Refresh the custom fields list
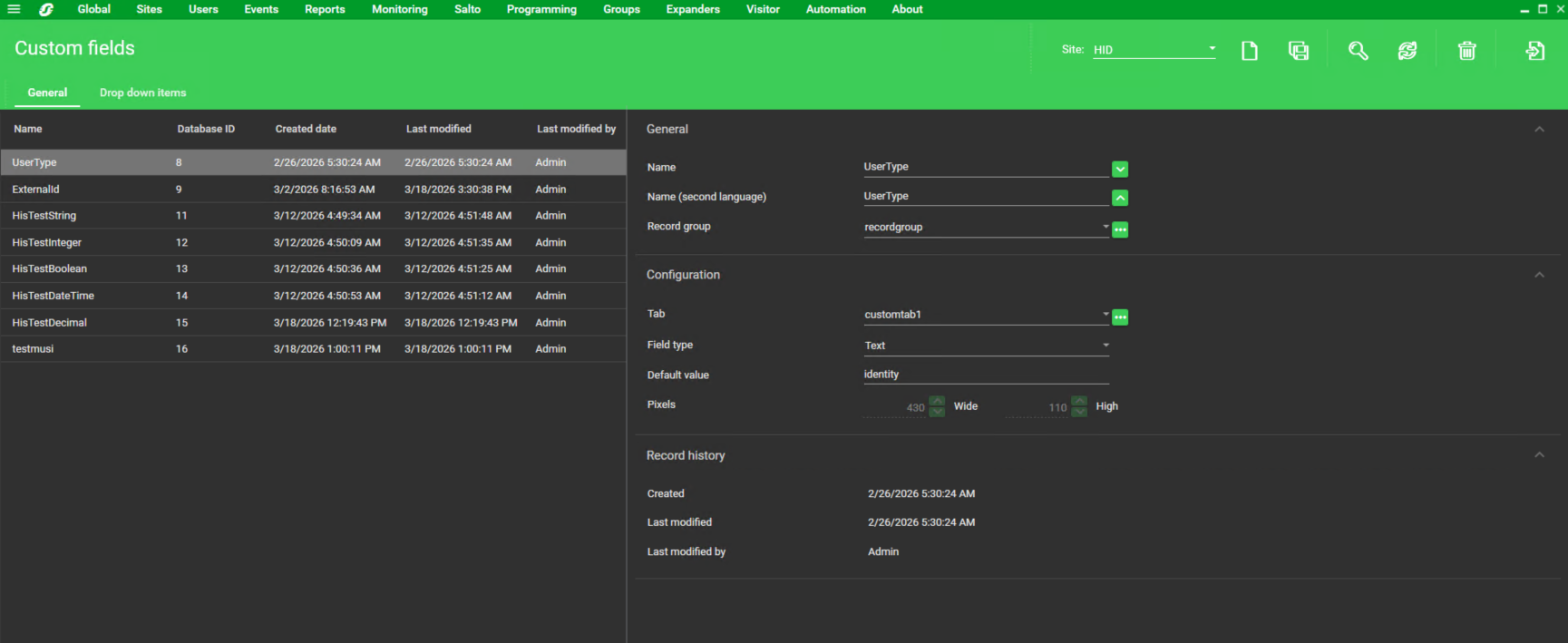This screenshot has width=1568, height=643. point(1407,51)
